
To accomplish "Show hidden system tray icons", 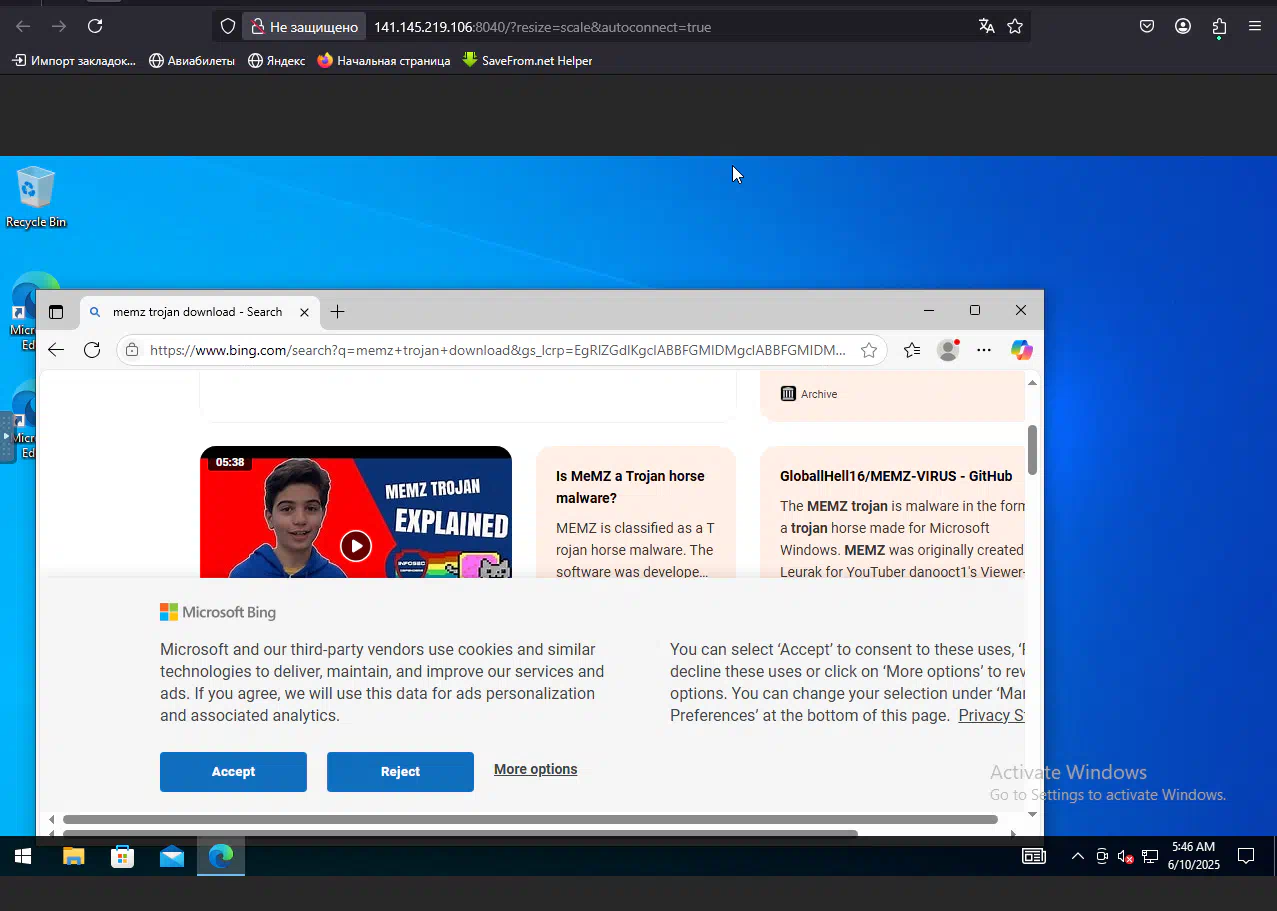I will click(x=1077, y=856).
